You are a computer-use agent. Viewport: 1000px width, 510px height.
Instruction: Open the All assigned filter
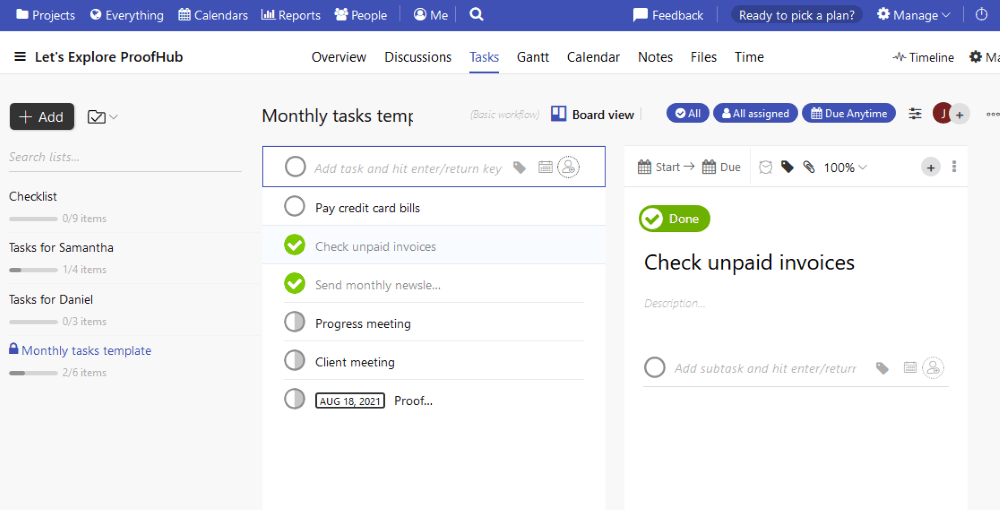pos(755,113)
